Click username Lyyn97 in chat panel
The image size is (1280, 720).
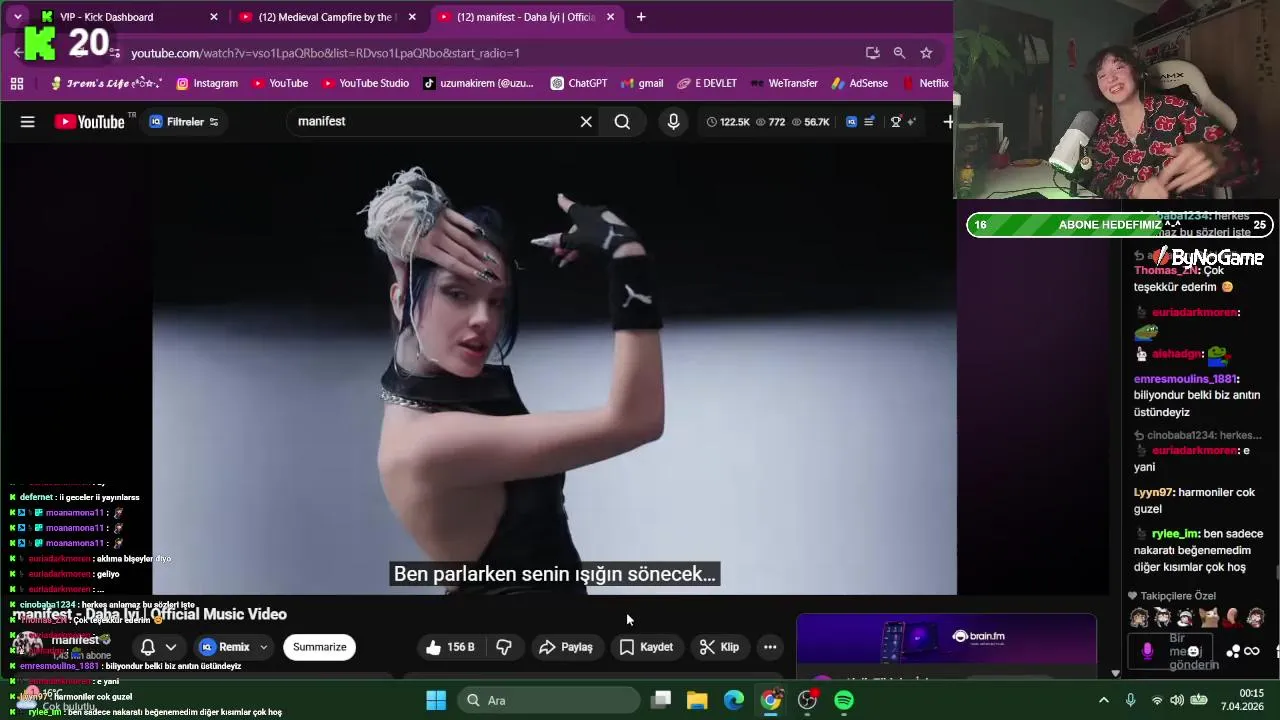click(1152, 492)
